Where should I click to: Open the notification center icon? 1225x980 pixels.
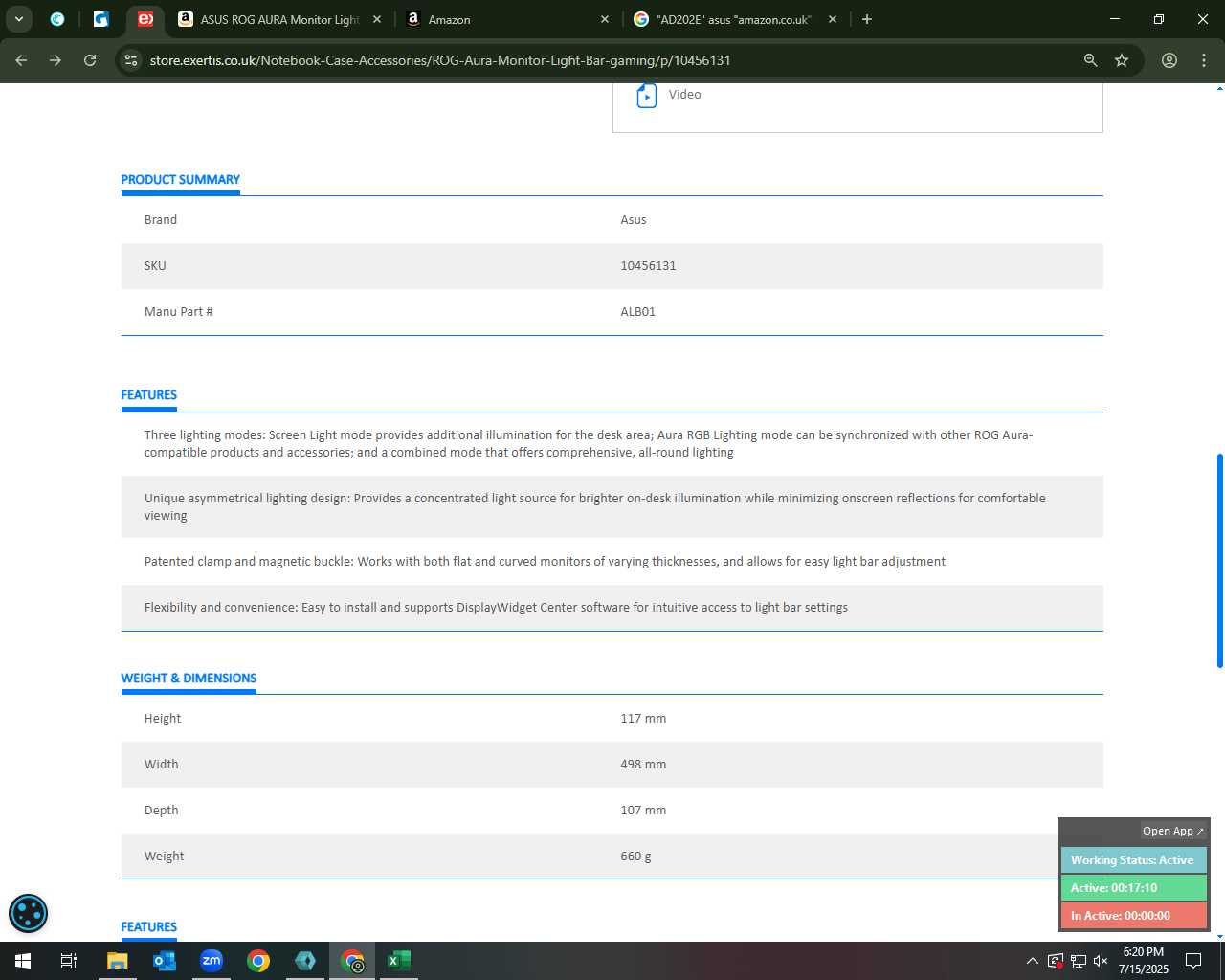point(1193,961)
